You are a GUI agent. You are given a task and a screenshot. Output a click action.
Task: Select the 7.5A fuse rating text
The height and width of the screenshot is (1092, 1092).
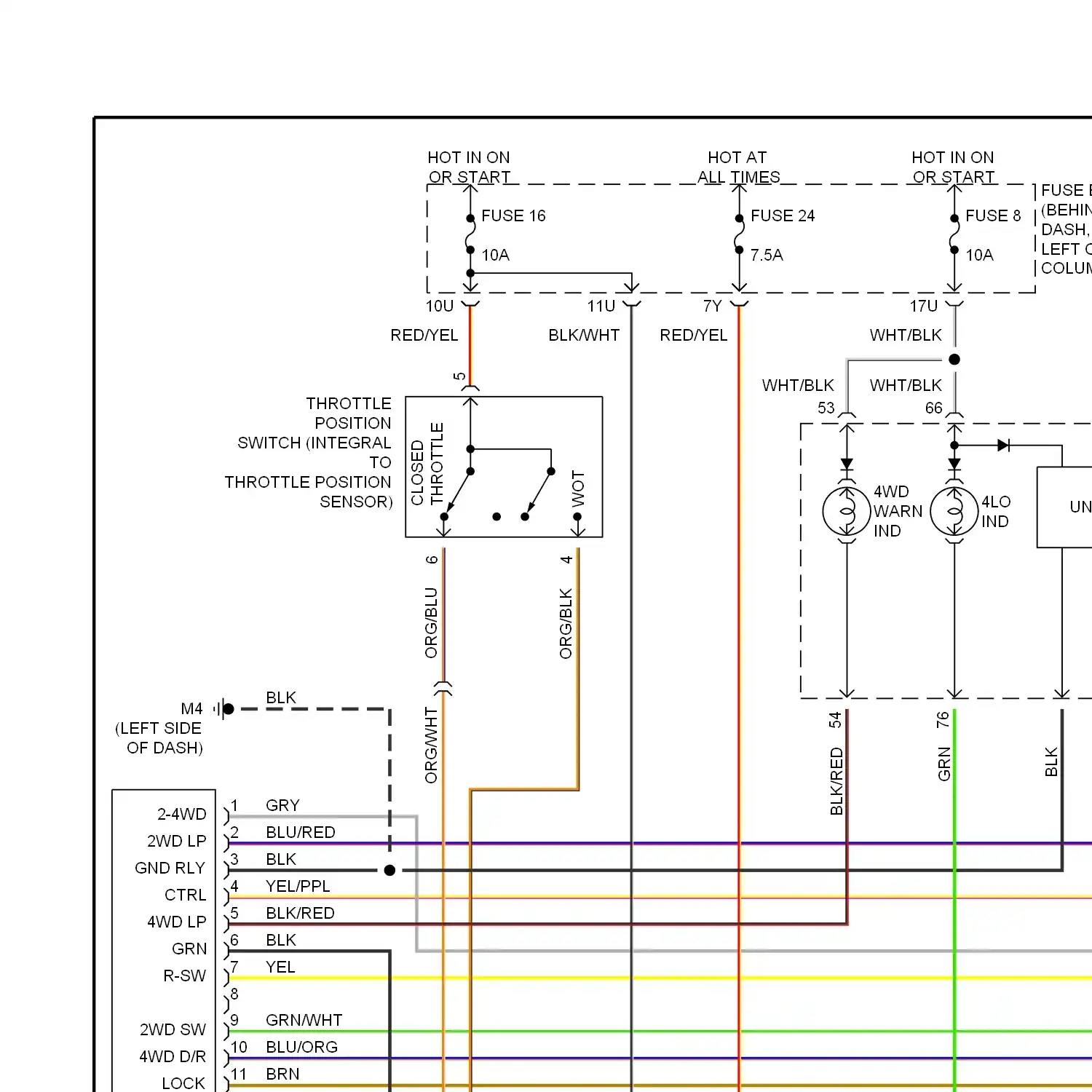(x=767, y=255)
